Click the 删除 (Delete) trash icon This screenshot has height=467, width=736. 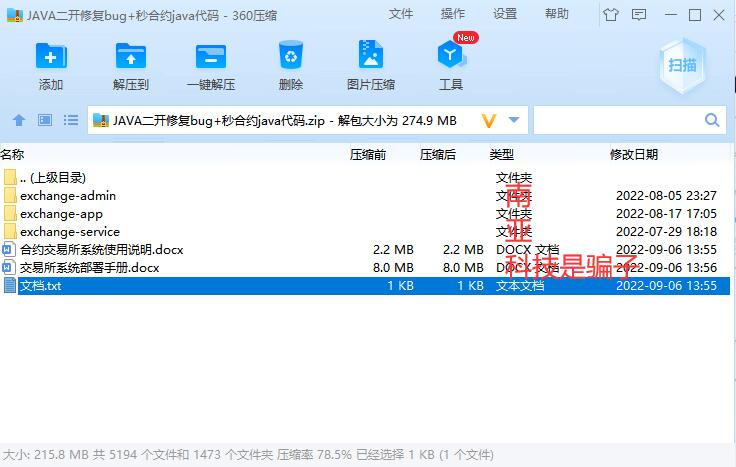coord(291,58)
